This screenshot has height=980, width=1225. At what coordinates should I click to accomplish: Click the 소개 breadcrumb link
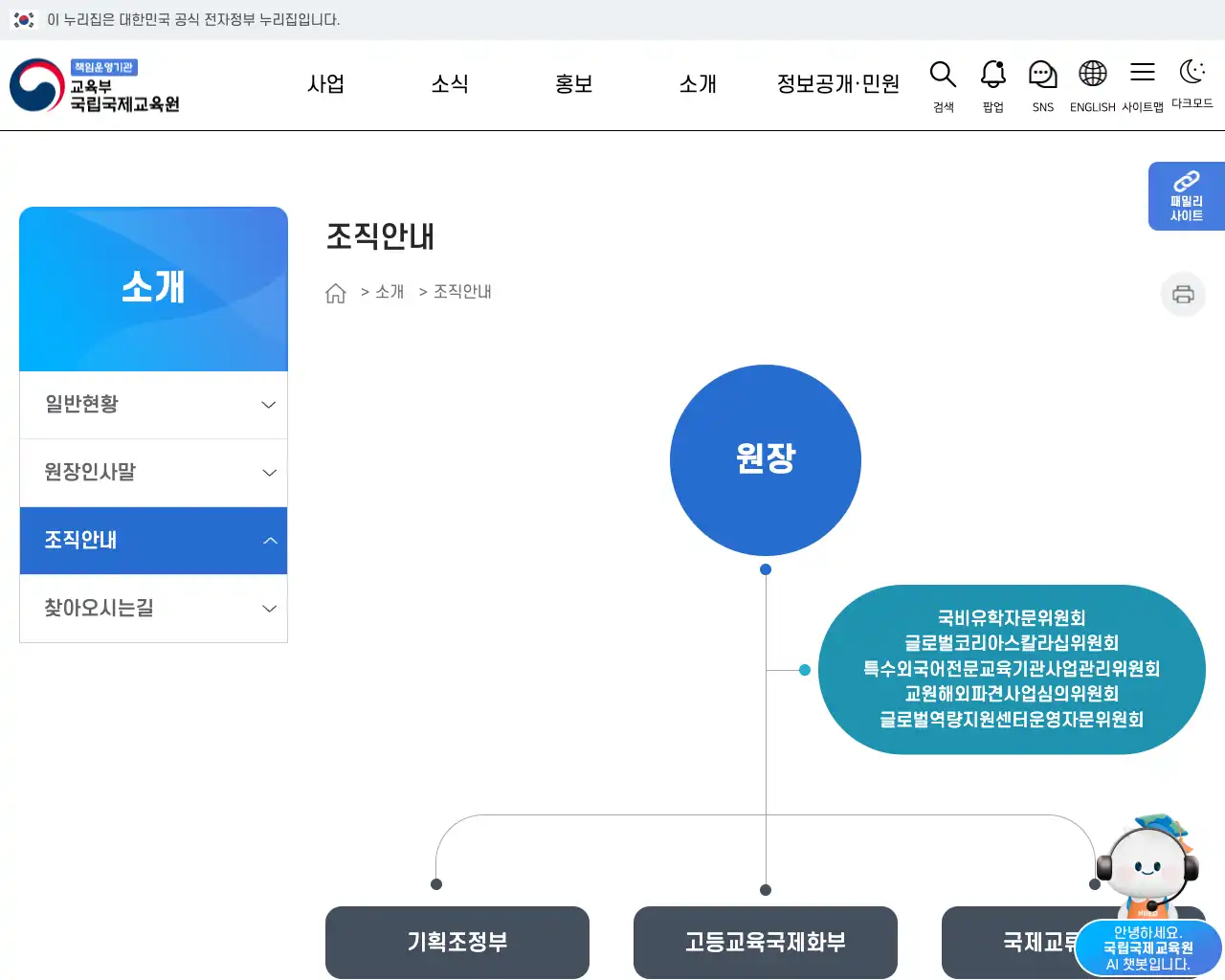click(390, 292)
